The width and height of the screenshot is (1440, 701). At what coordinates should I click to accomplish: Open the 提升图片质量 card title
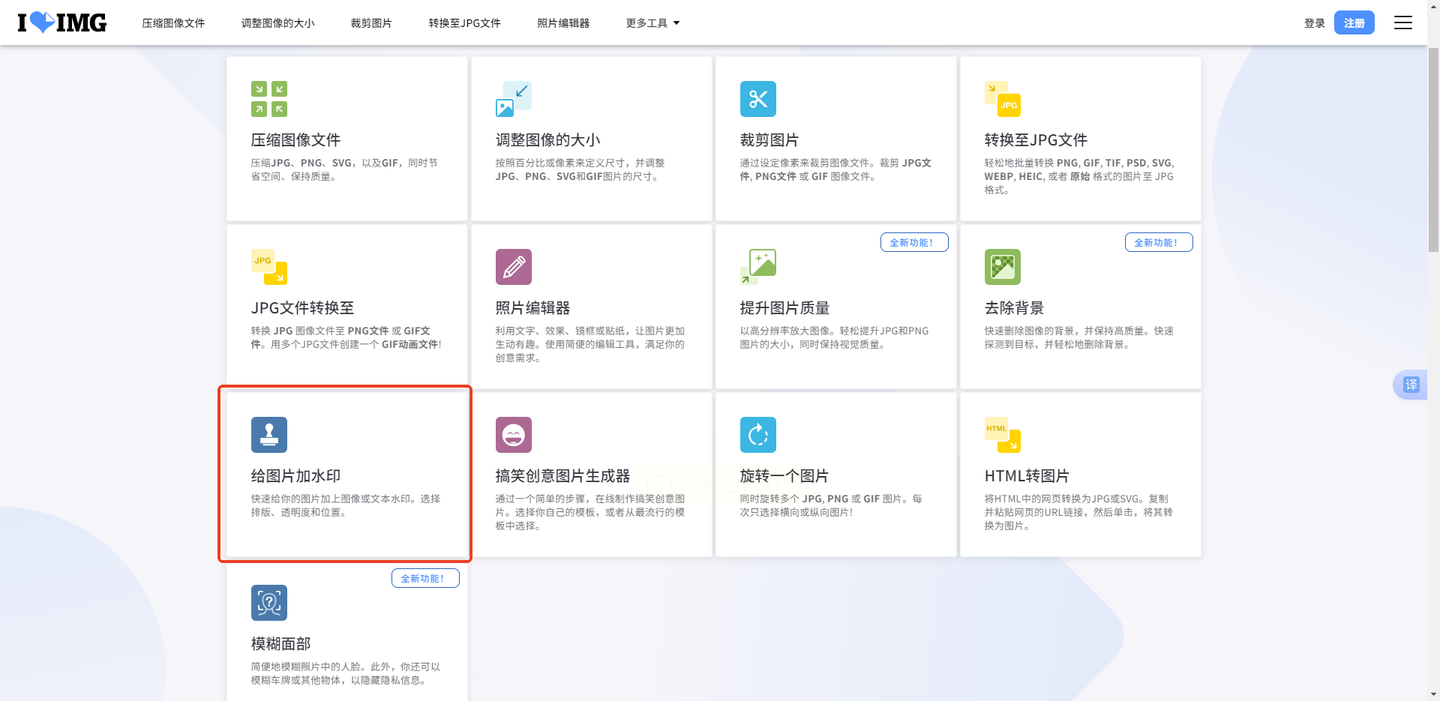tap(784, 308)
